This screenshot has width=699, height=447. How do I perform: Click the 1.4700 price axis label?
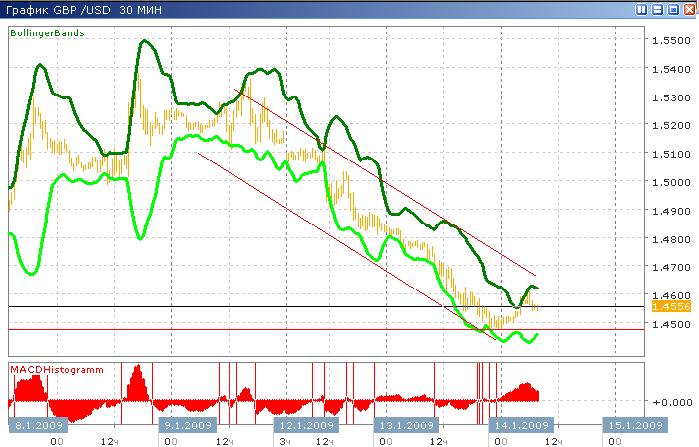(x=667, y=268)
